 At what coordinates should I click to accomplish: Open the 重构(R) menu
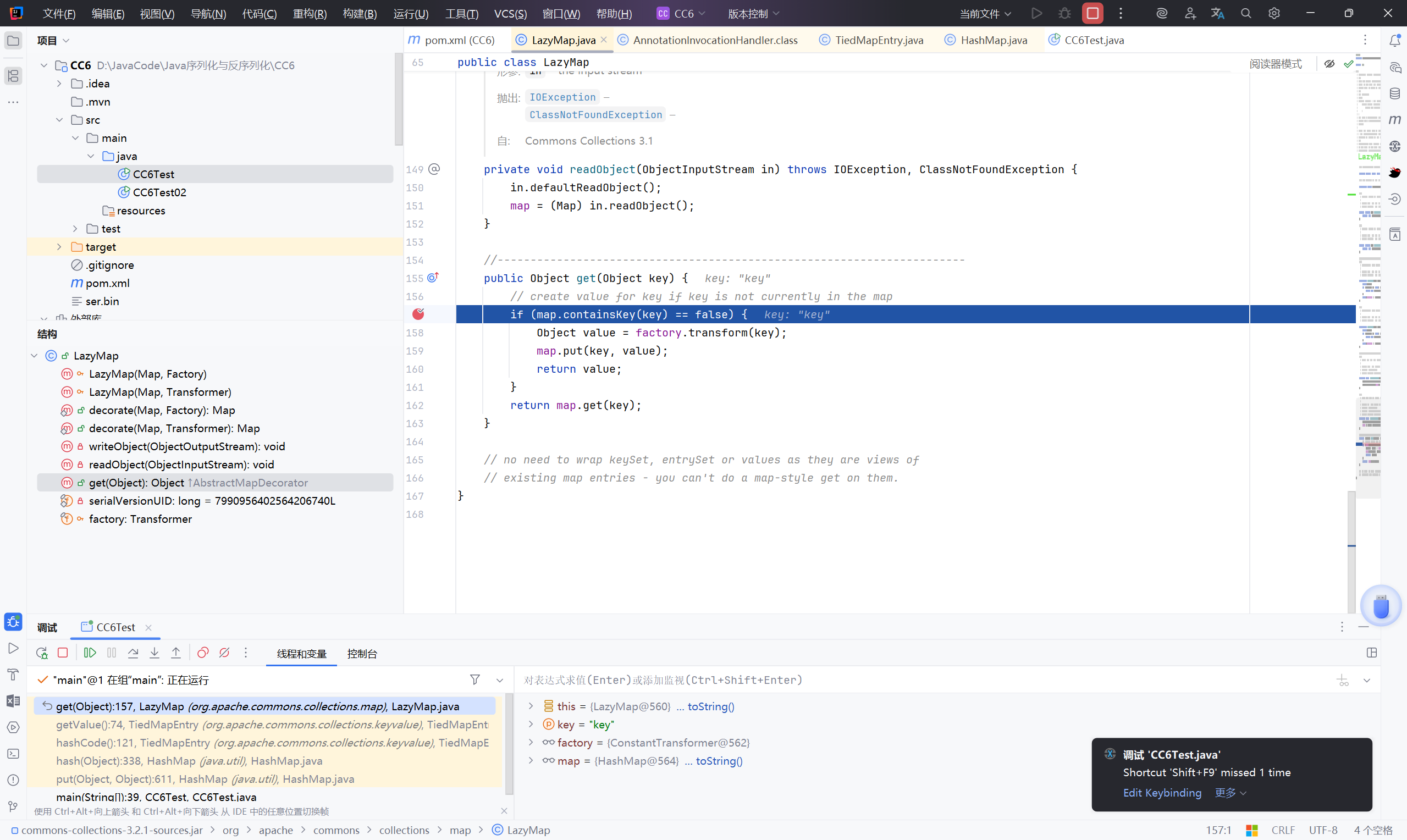(310, 14)
